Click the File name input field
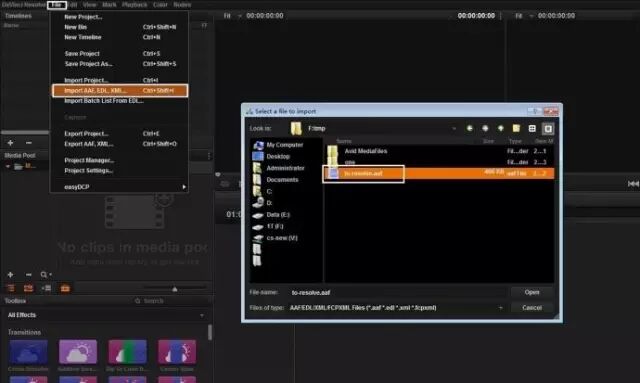 click(x=397, y=292)
